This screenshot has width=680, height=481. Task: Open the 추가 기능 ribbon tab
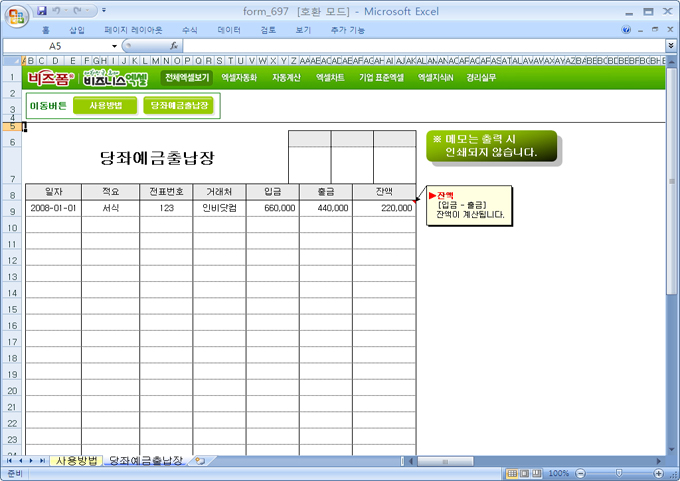pos(347,30)
